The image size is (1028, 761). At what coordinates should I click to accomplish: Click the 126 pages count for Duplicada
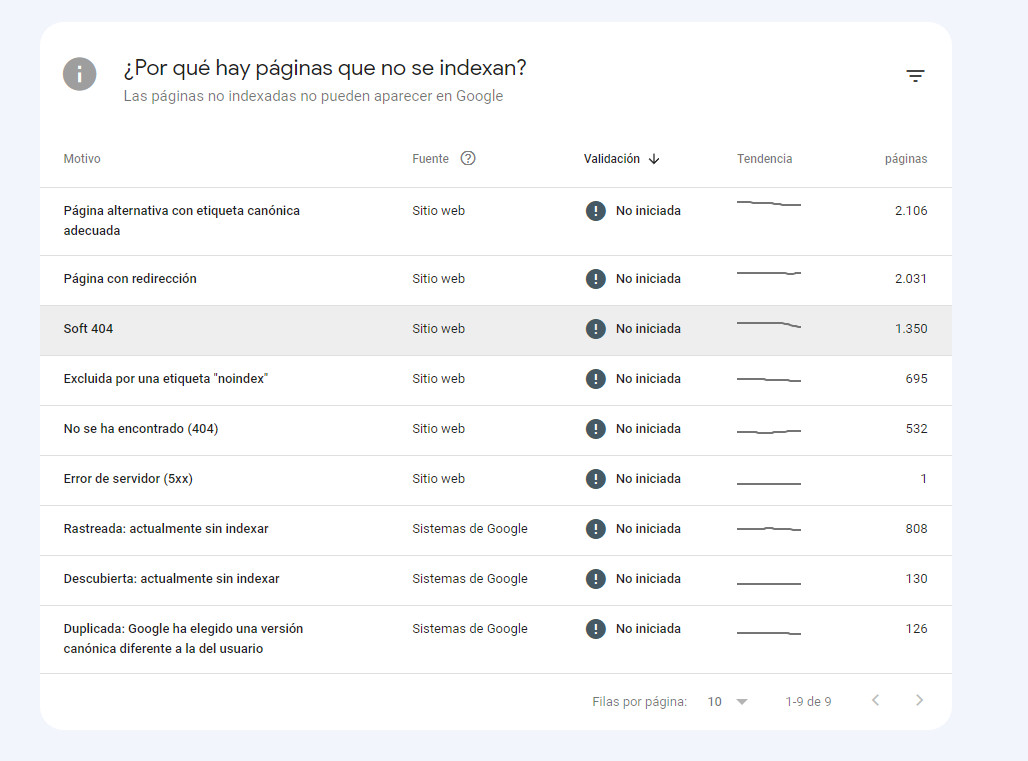(x=916, y=629)
